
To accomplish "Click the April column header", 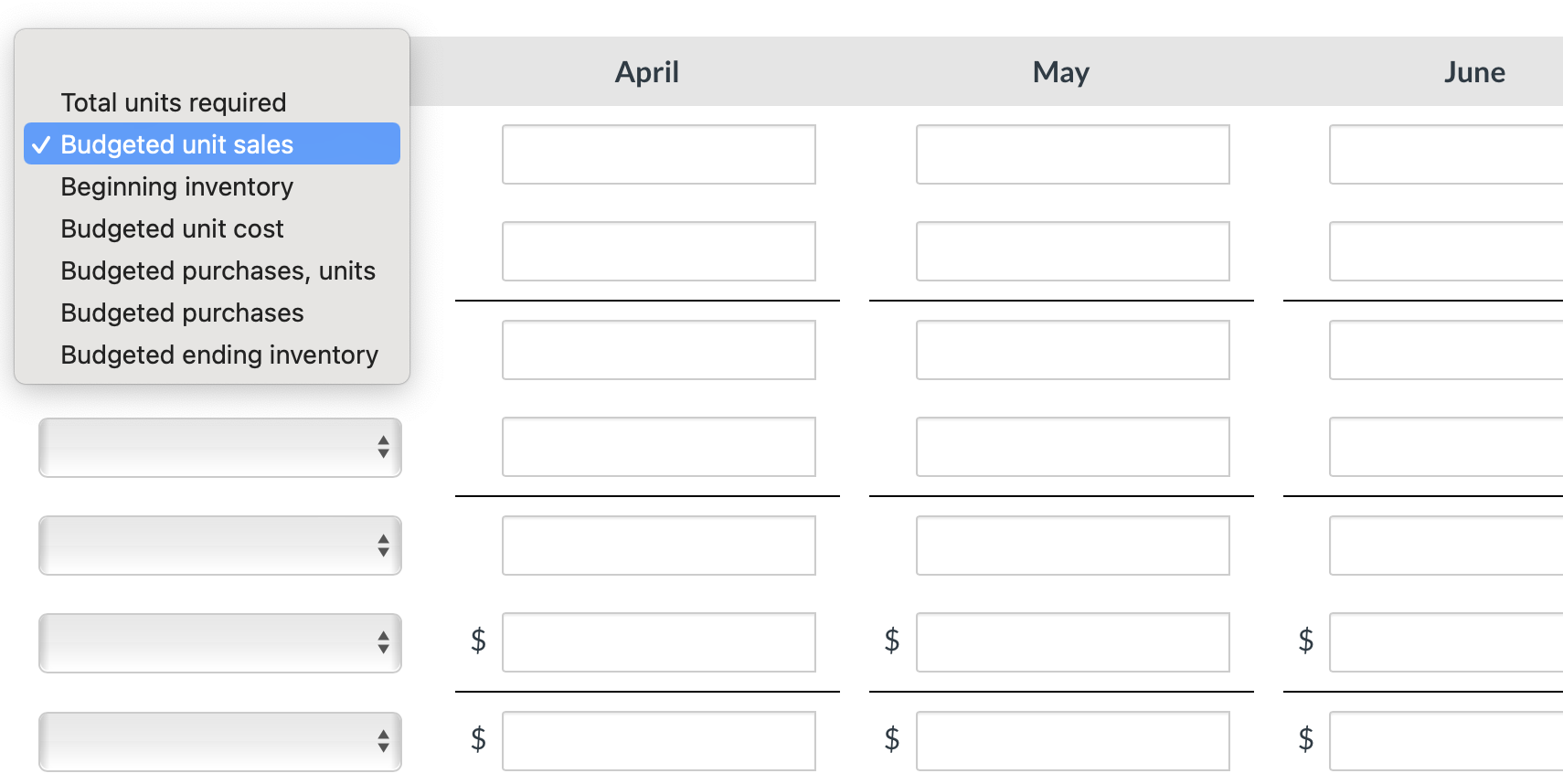I will pyautogui.click(x=647, y=71).
